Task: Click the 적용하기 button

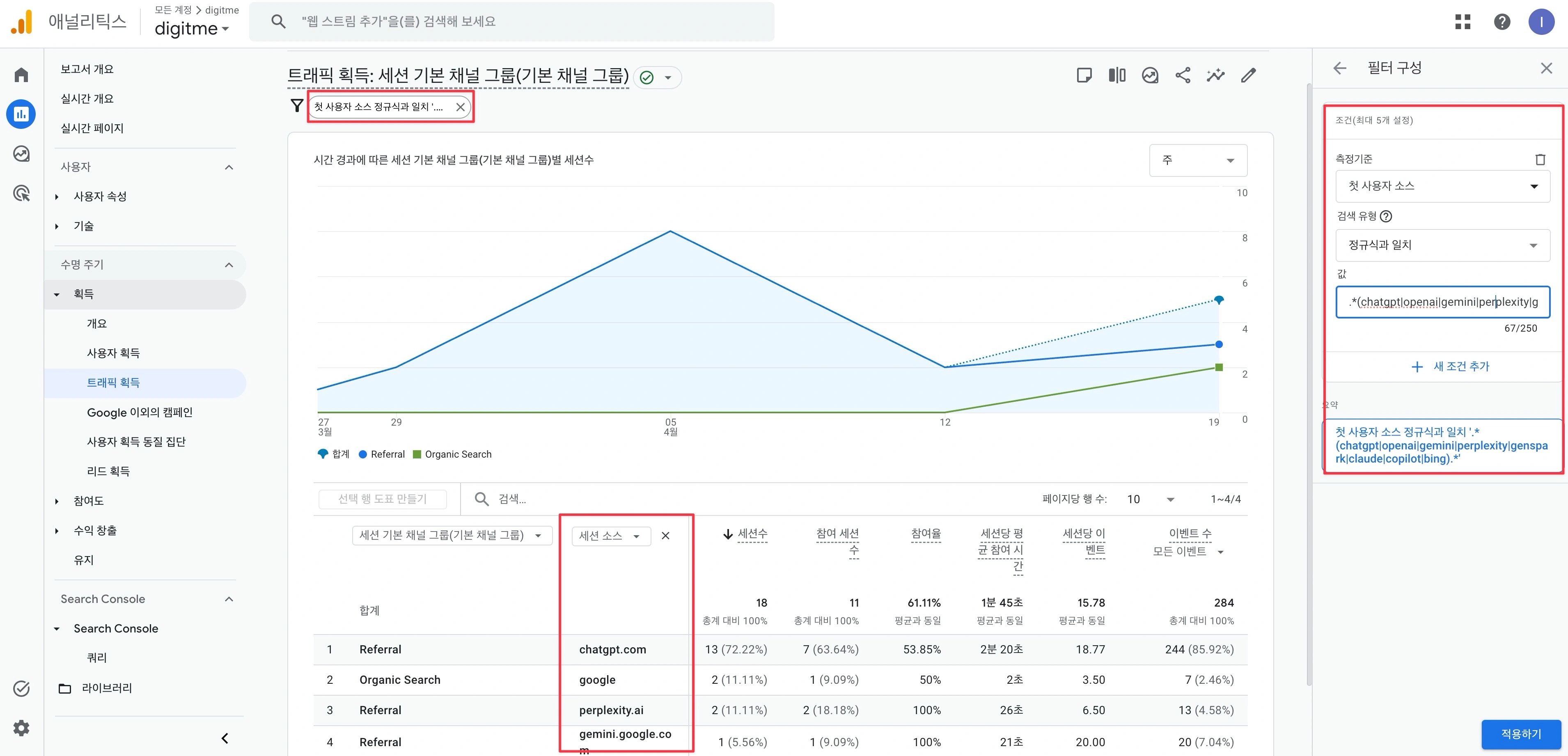Action: [x=1520, y=734]
